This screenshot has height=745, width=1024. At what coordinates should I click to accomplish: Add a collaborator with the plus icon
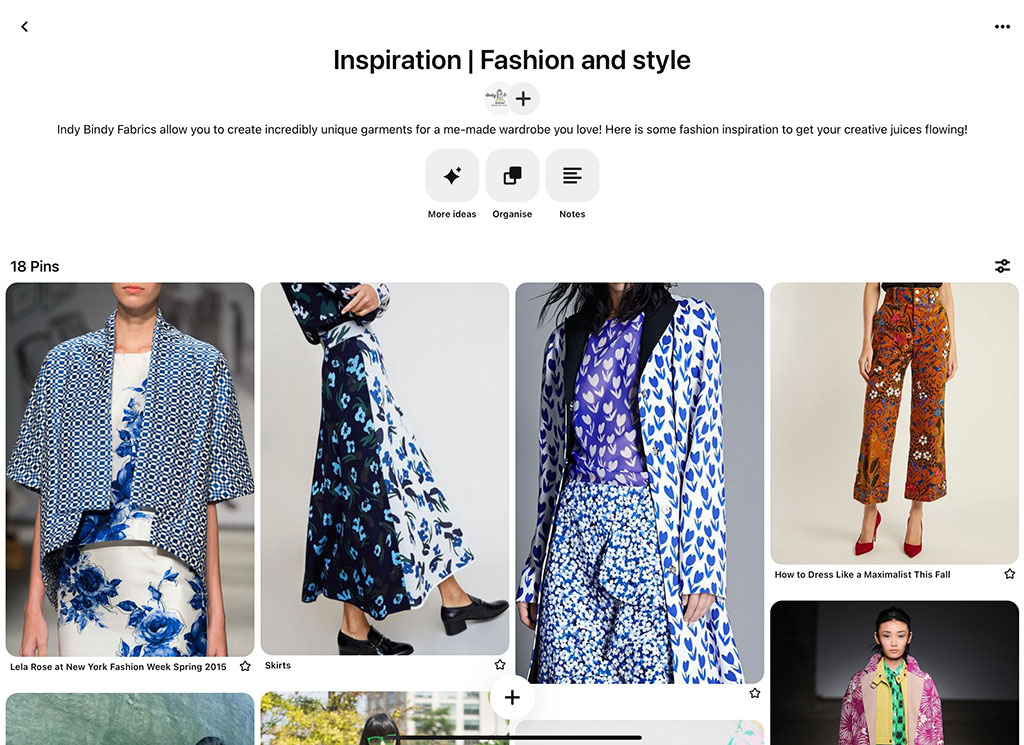point(523,99)
